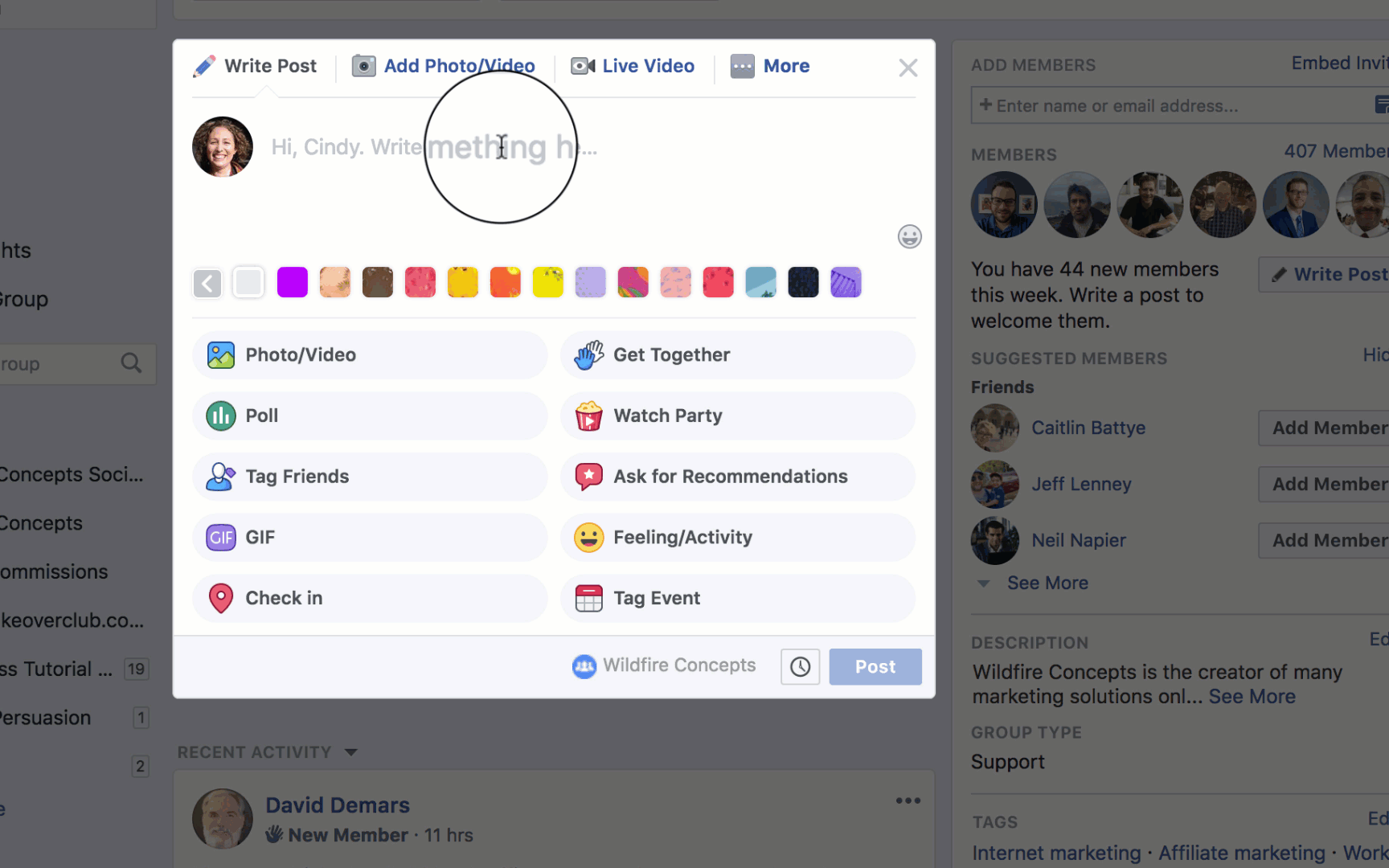Choose the Get Together option

[738, 354]
